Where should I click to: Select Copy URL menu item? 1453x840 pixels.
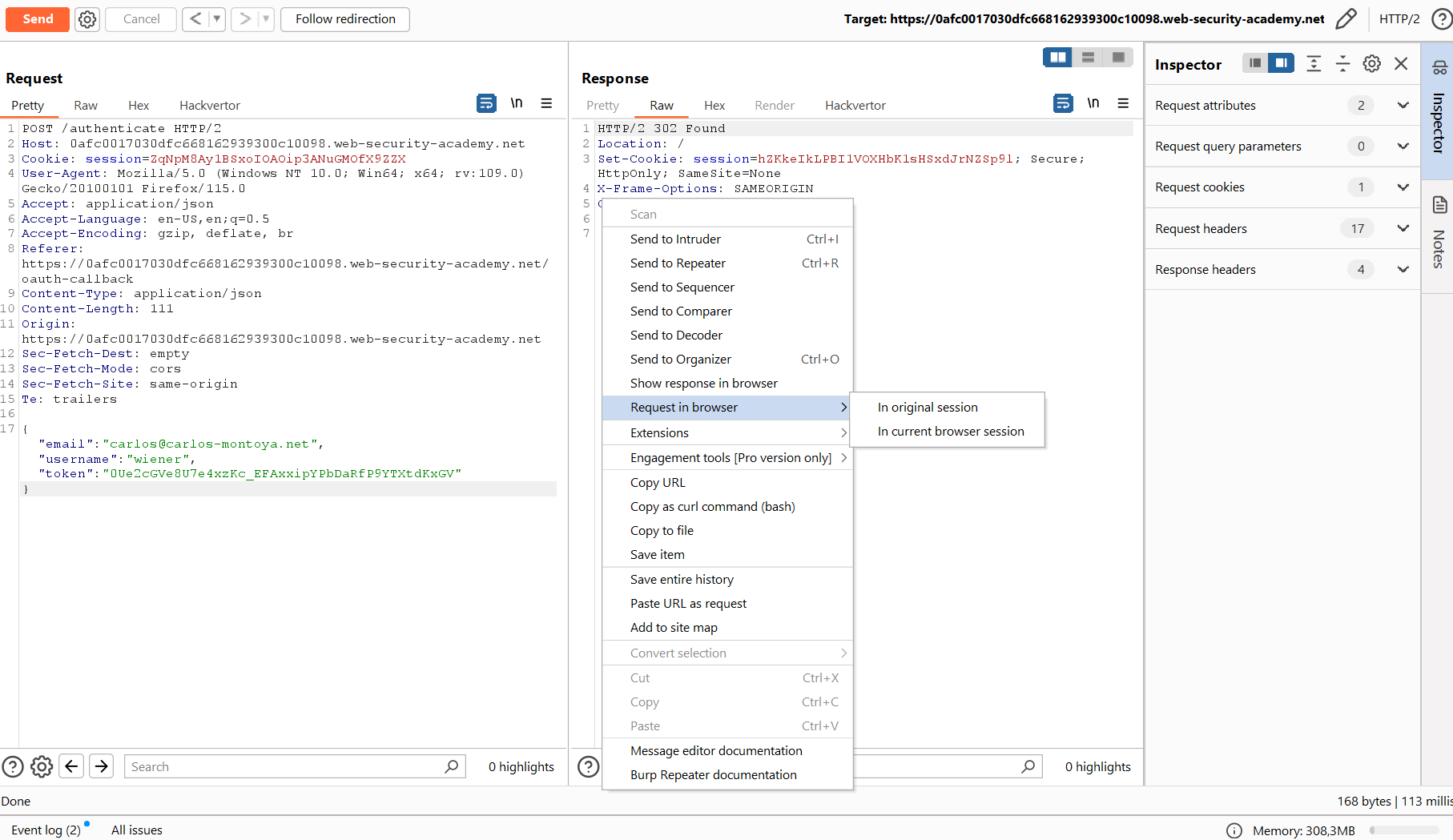coord(727,483)
